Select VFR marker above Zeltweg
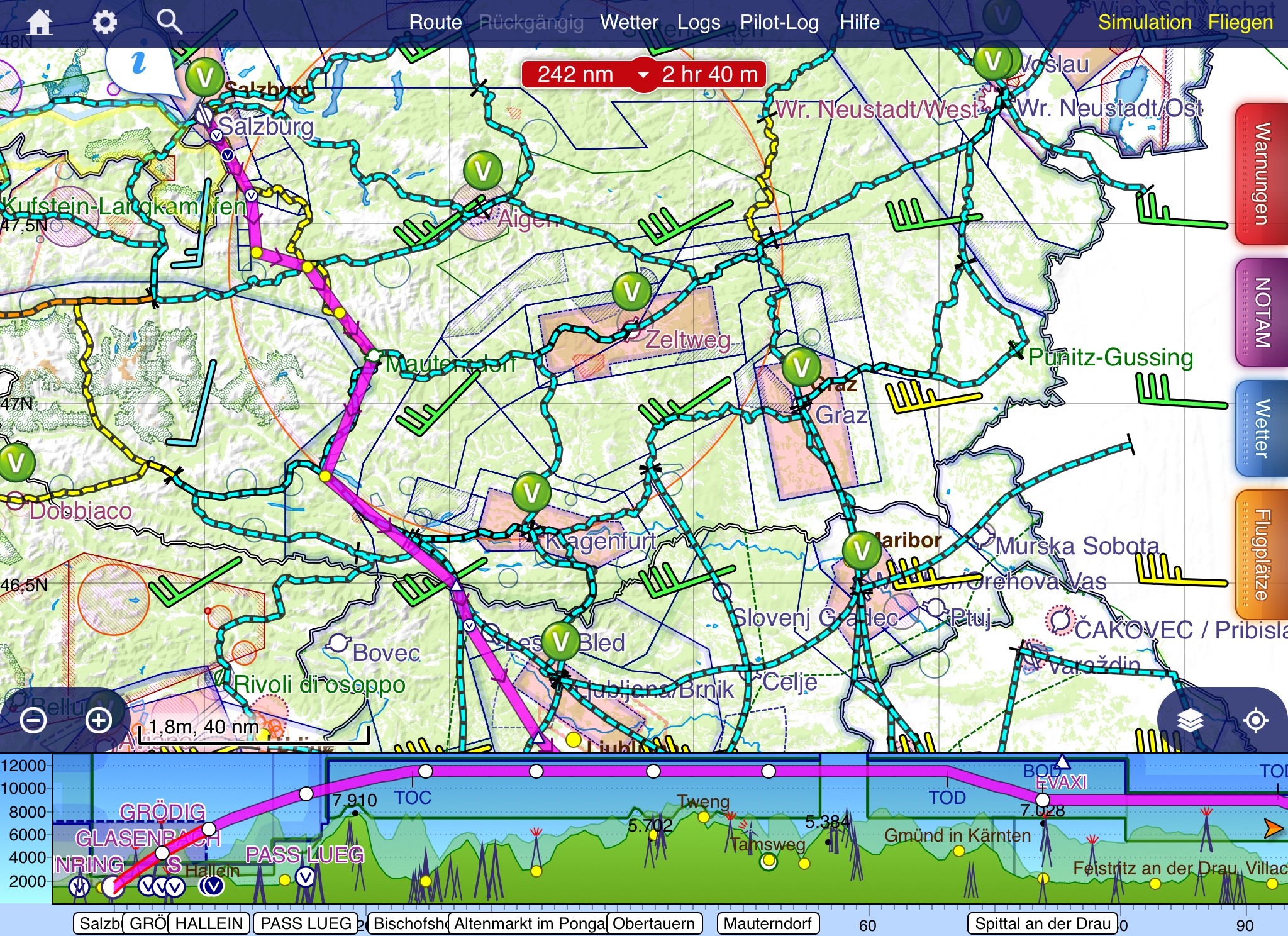1288x936 pixels. click(631, 291)
